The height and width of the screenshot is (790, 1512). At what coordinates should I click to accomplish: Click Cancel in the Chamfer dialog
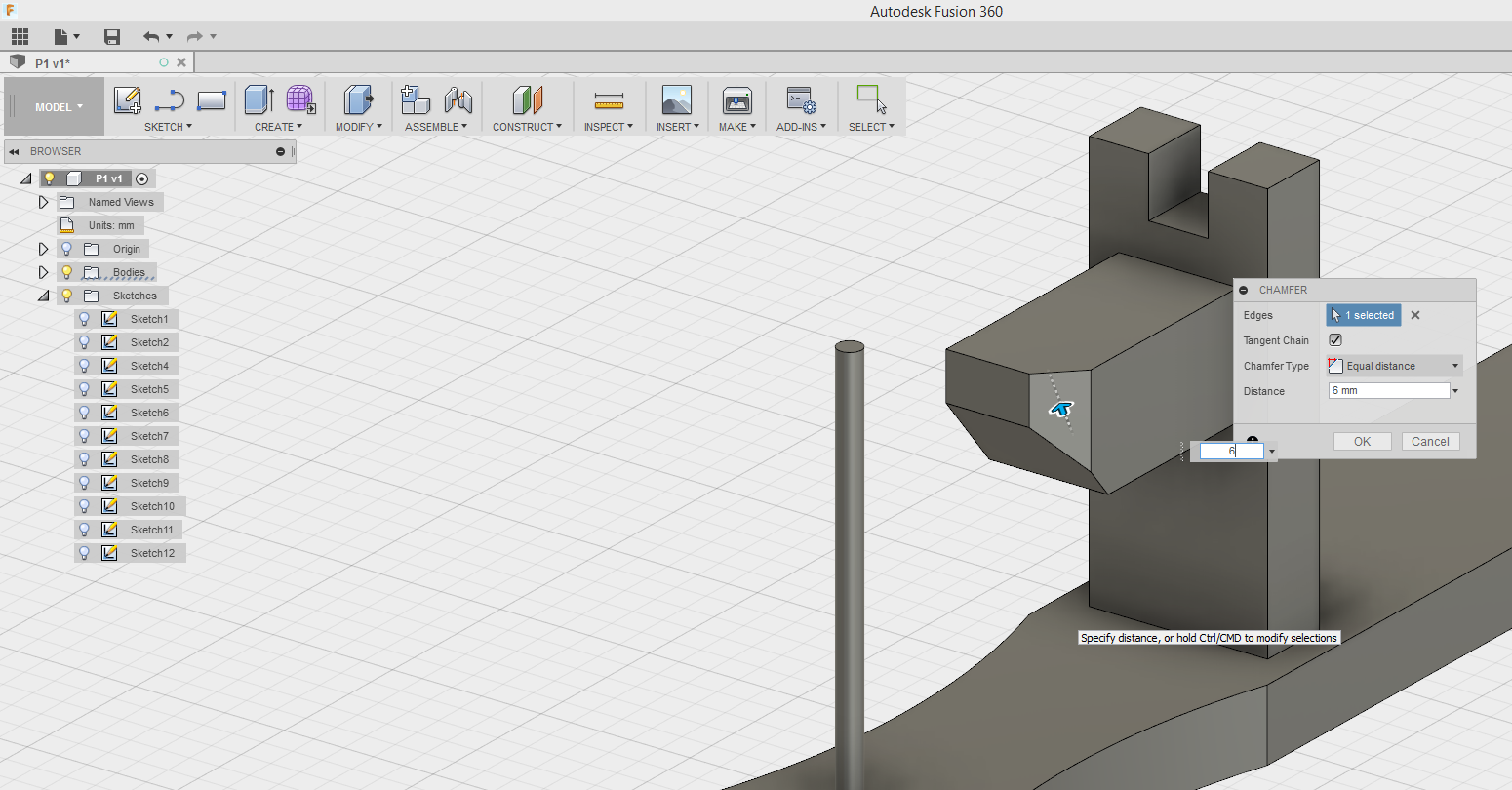click(x=1430, y=442)
